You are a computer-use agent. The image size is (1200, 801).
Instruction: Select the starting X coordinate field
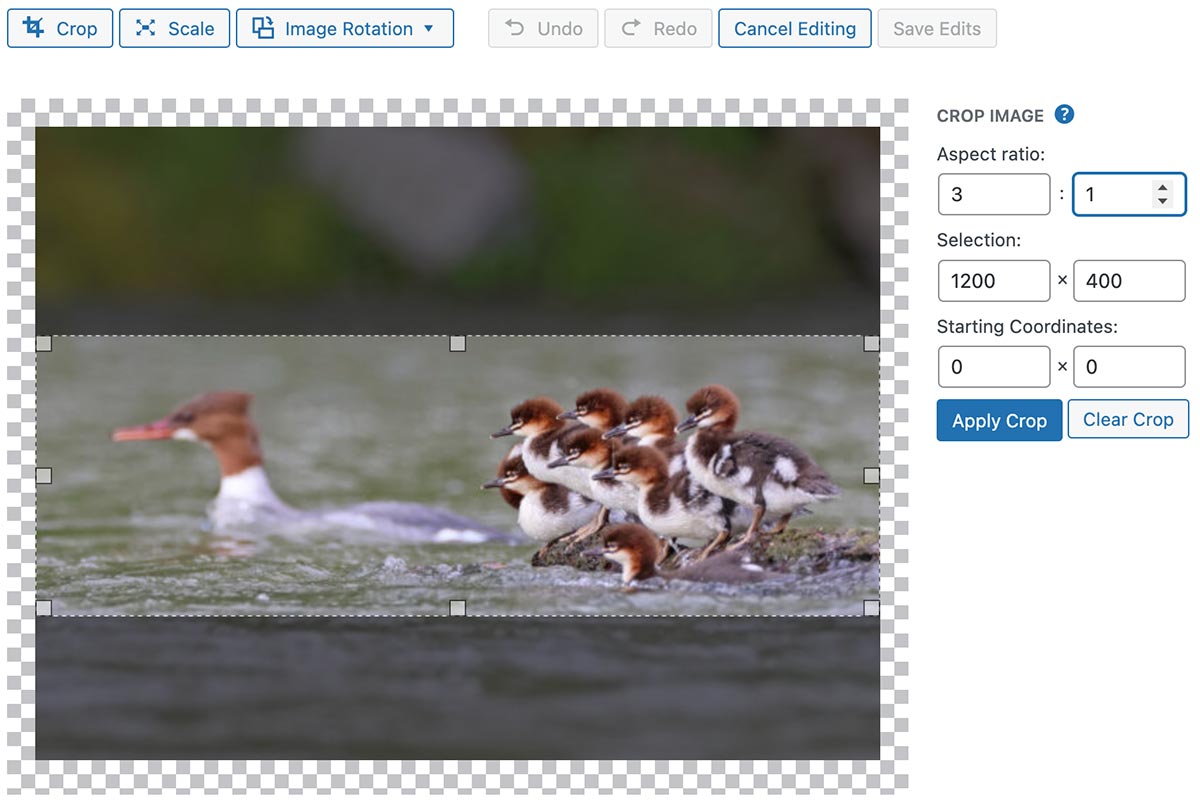(x=993, y=366)
